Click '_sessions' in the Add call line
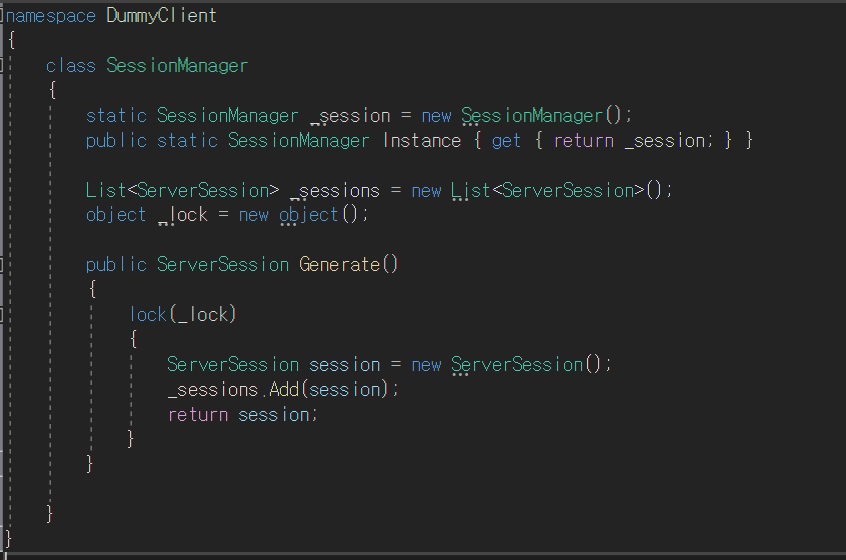This screenshot has width=846, height=560. click(x=213, y=390)
